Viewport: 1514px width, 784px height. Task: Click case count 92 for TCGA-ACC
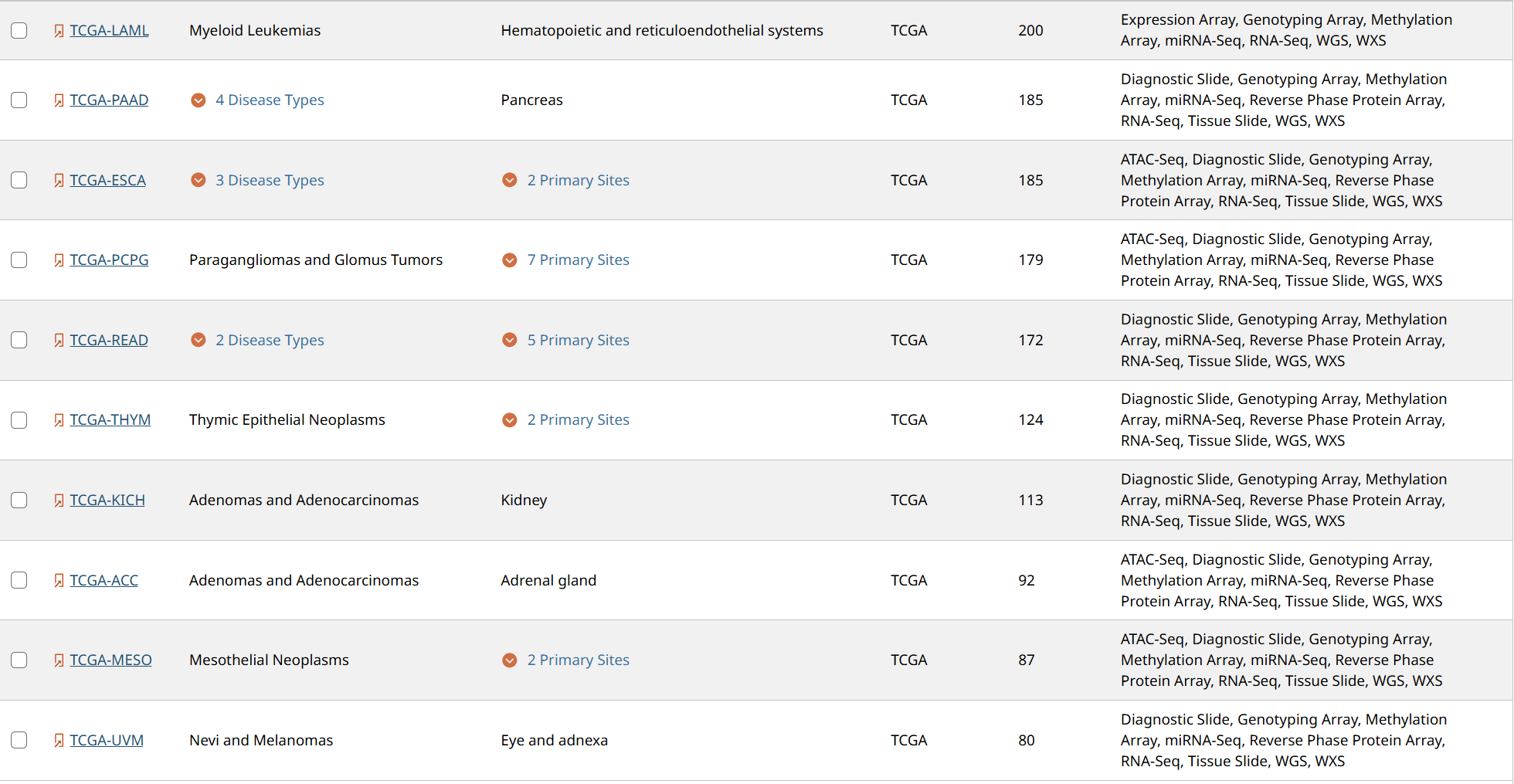[x=1027, y=580]
